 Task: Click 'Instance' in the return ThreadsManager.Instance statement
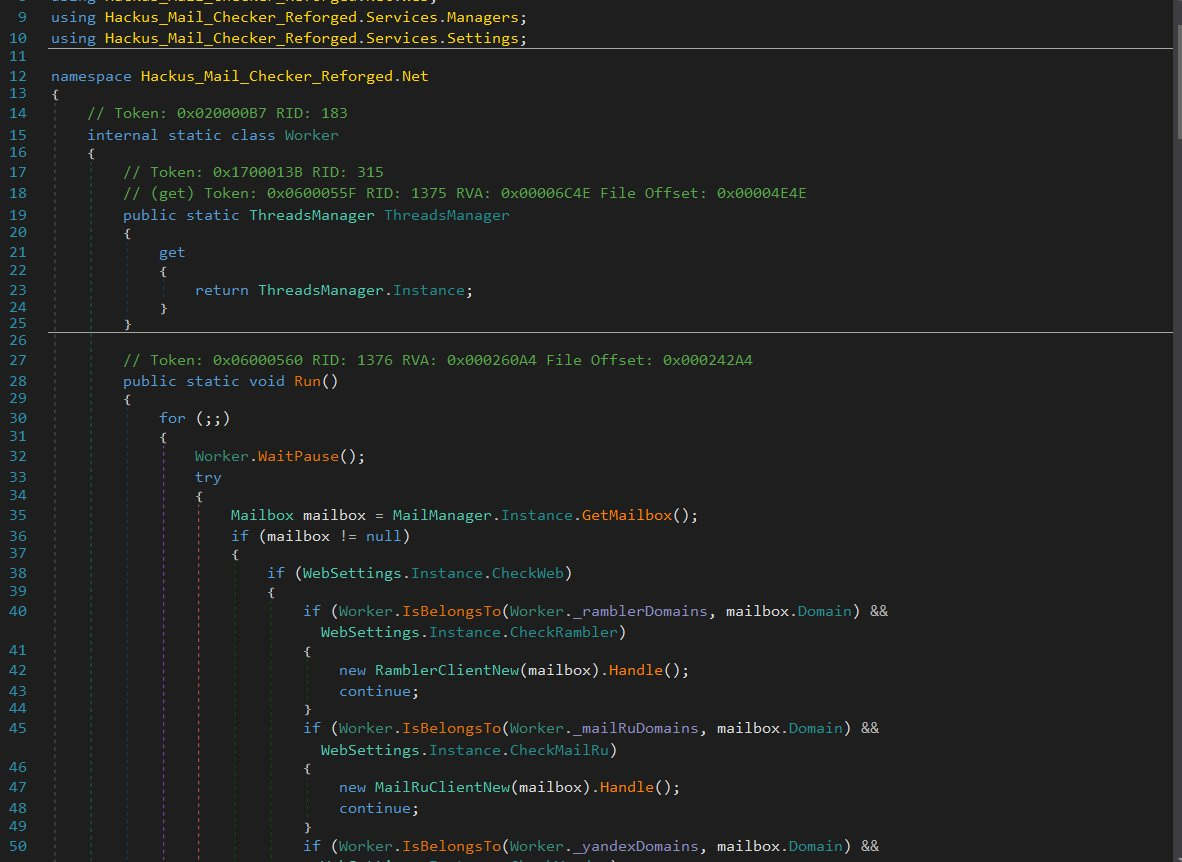point(429,290)
